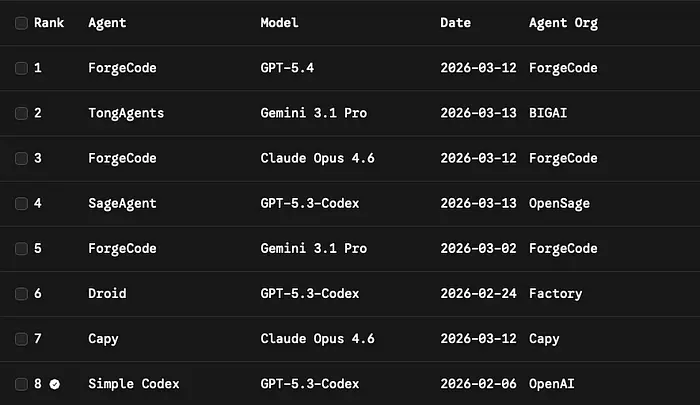This screenshot has height=405, width=700.
Task: Open the TongAgents agent entry
Action: click(126, 113)
